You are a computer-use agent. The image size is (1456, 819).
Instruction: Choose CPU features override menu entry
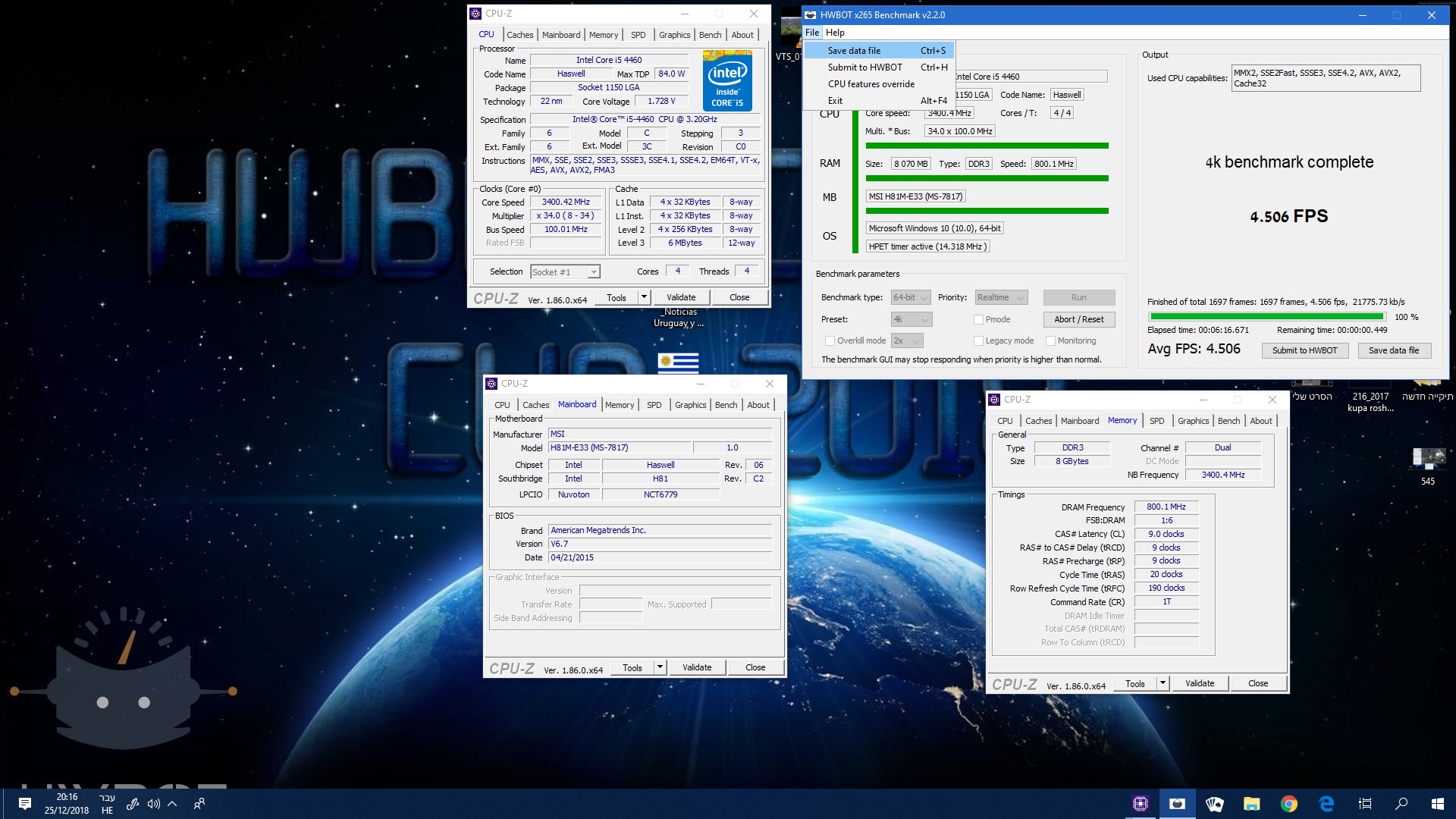pyautogui.click(x=879, y=84)
